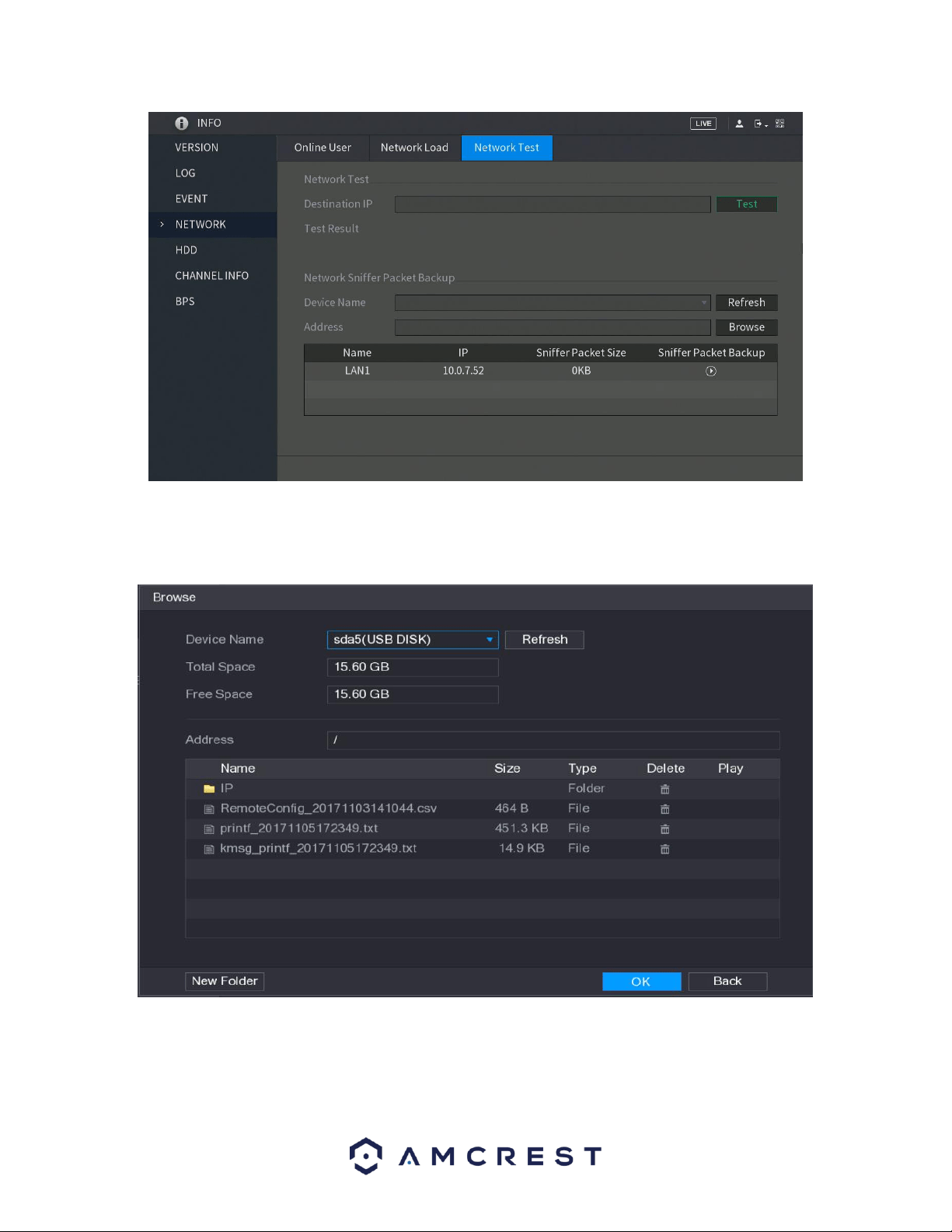Click Refresh next to sniffer Device Name
The height and width of the screenshot is (1232, 952).
click(x=747, y=302)
